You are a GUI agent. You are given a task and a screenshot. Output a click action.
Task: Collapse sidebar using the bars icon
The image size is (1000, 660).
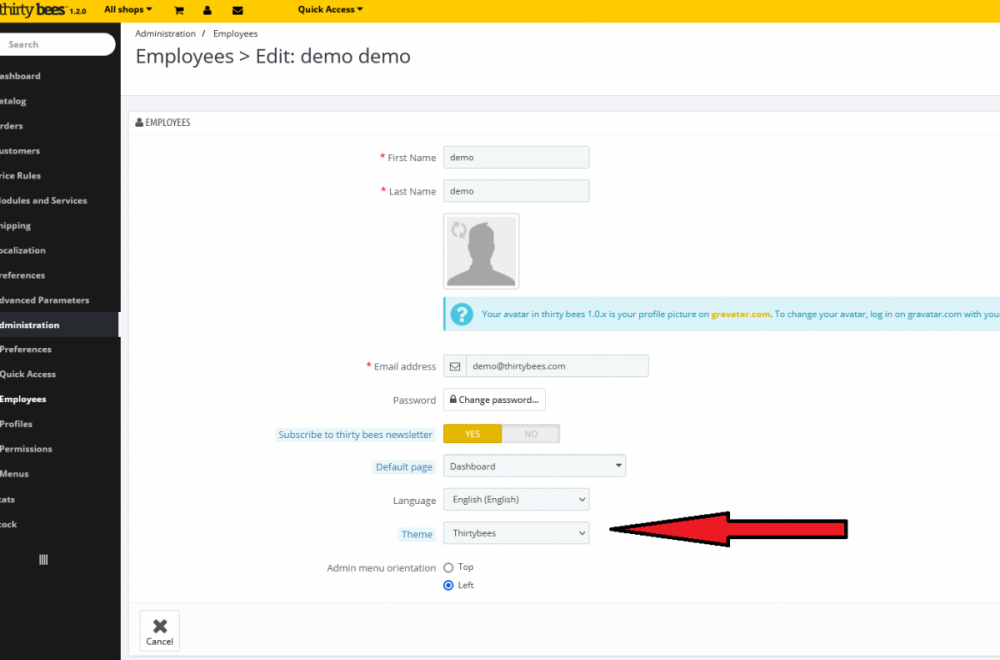pyautogui.click(x=43, y=560)
